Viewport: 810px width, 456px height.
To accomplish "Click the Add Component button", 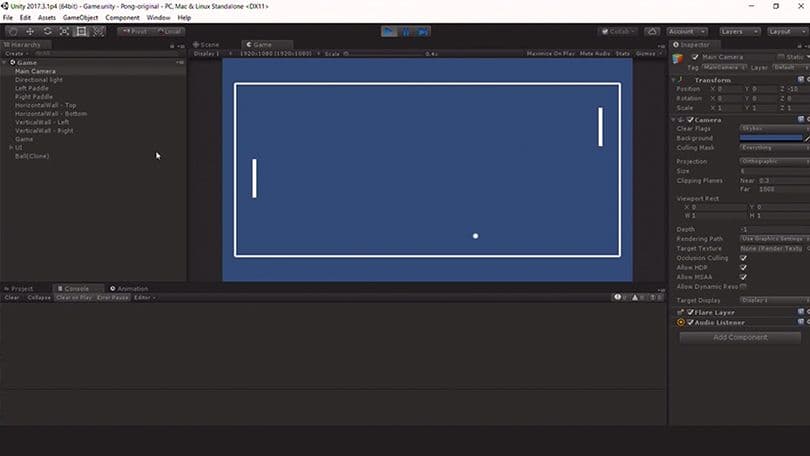I will pyautogui.click(x=740, y=337).
